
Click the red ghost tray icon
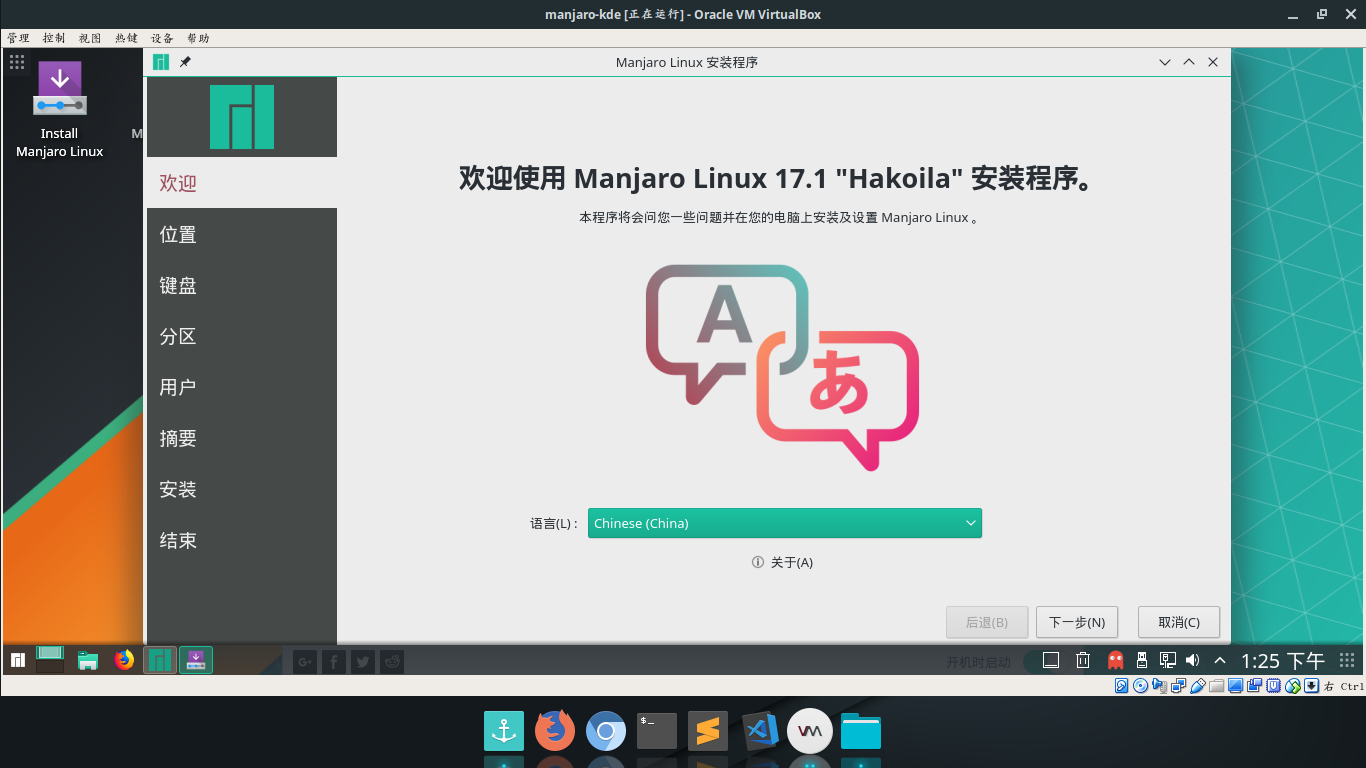point(1115,660)
